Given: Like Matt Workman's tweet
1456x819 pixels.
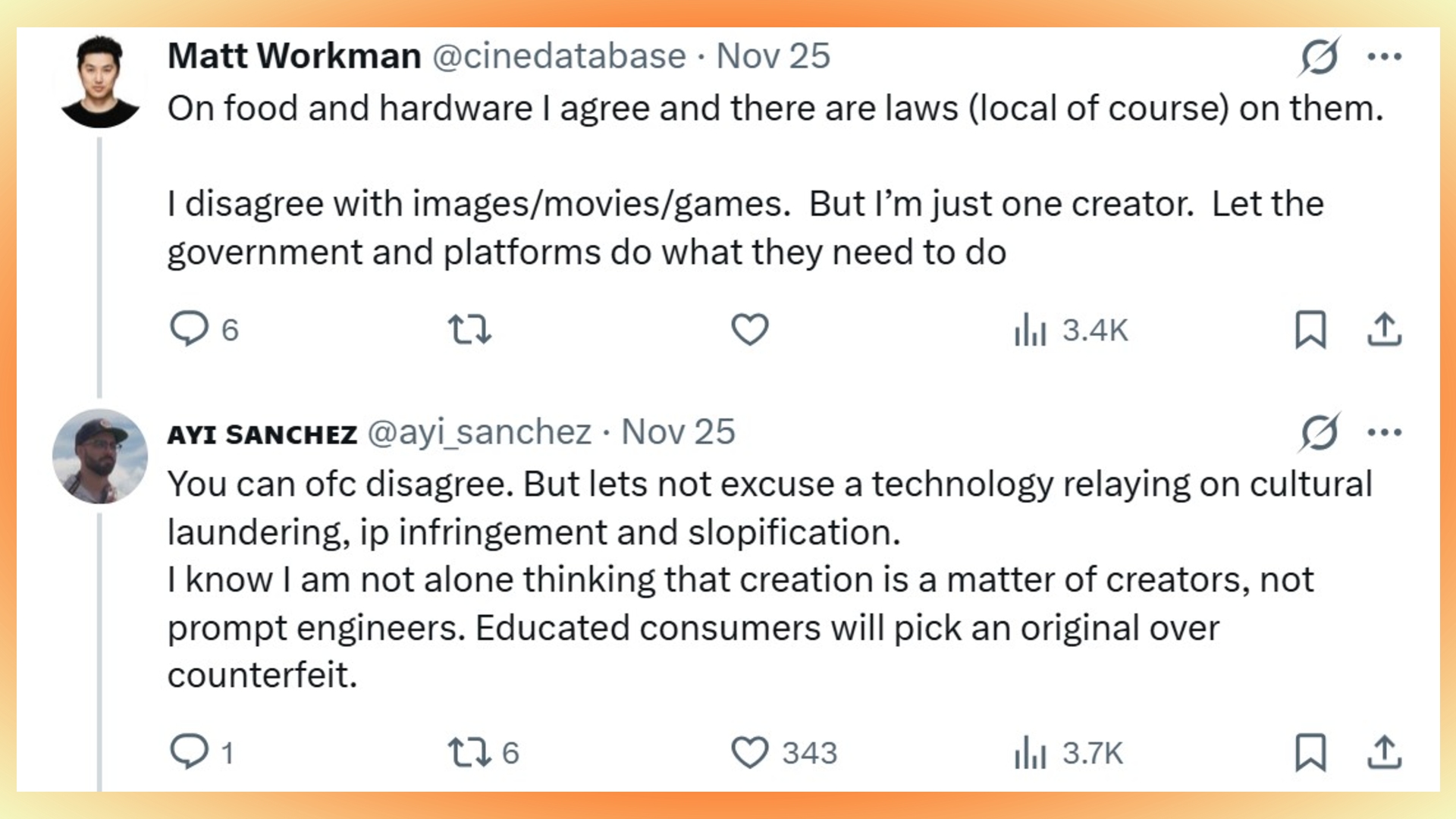Looking at the screenshot, I should (x=749, y=328).
